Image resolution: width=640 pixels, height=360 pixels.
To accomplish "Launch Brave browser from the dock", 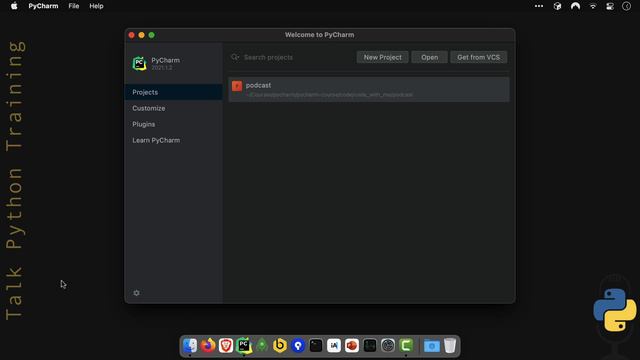I will tap(226, 345).
